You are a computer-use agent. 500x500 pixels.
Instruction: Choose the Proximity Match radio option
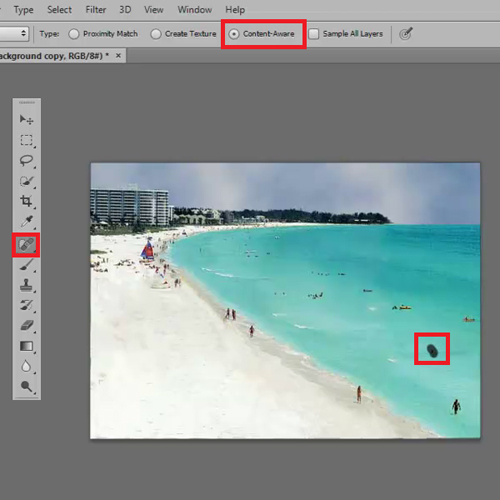pos(74,34)
